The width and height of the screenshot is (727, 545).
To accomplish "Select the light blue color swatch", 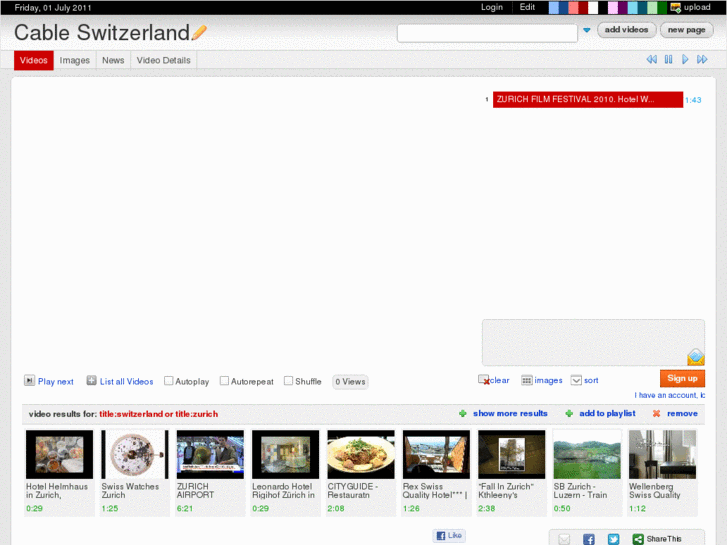I will (554, 7).
